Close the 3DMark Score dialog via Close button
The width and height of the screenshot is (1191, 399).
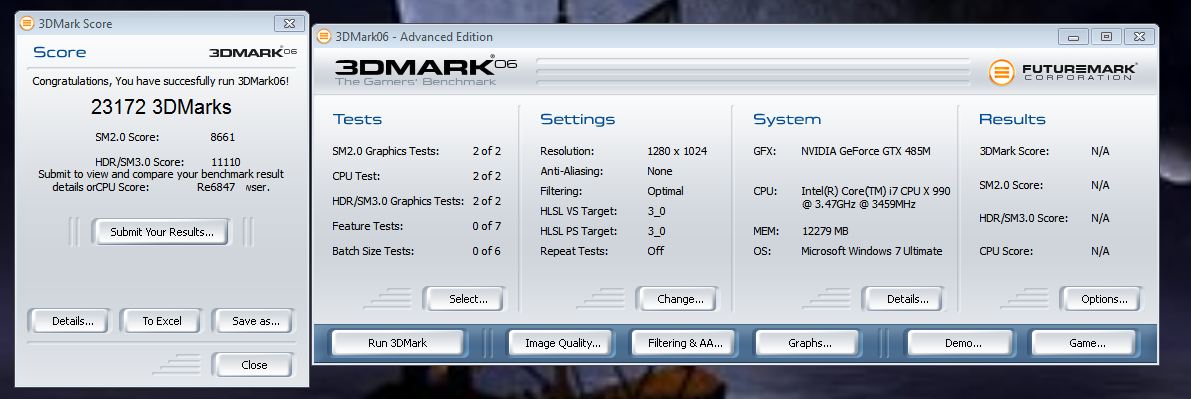click(254, 365)
